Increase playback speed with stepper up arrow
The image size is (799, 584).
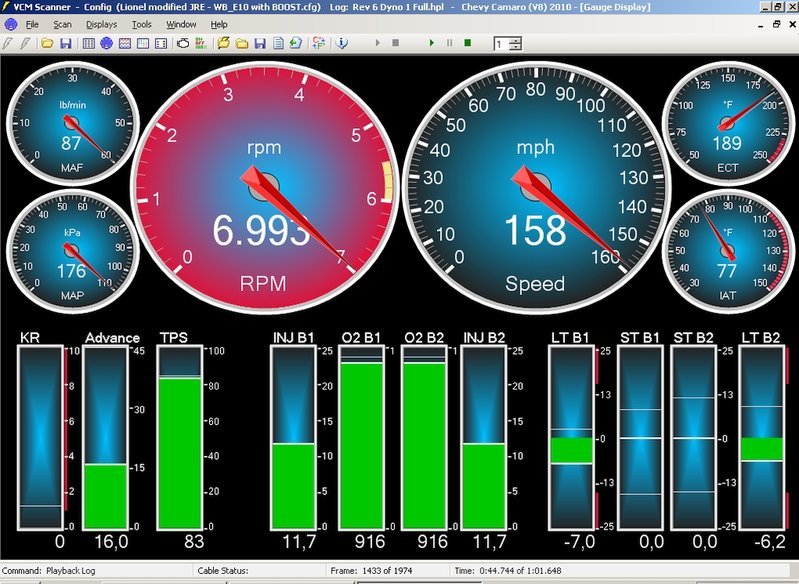515,40
